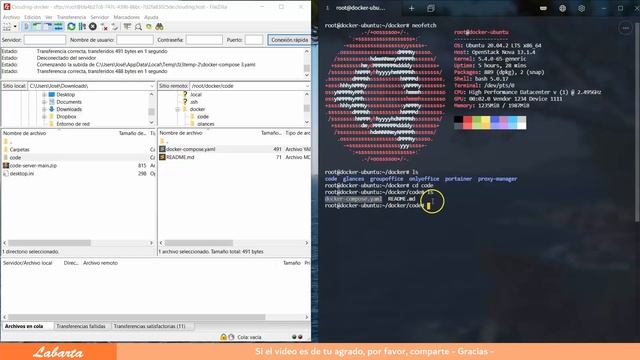This screenshot has width=640, height=360.
Task: Open the Archivo menu
Action: [11, 17]
